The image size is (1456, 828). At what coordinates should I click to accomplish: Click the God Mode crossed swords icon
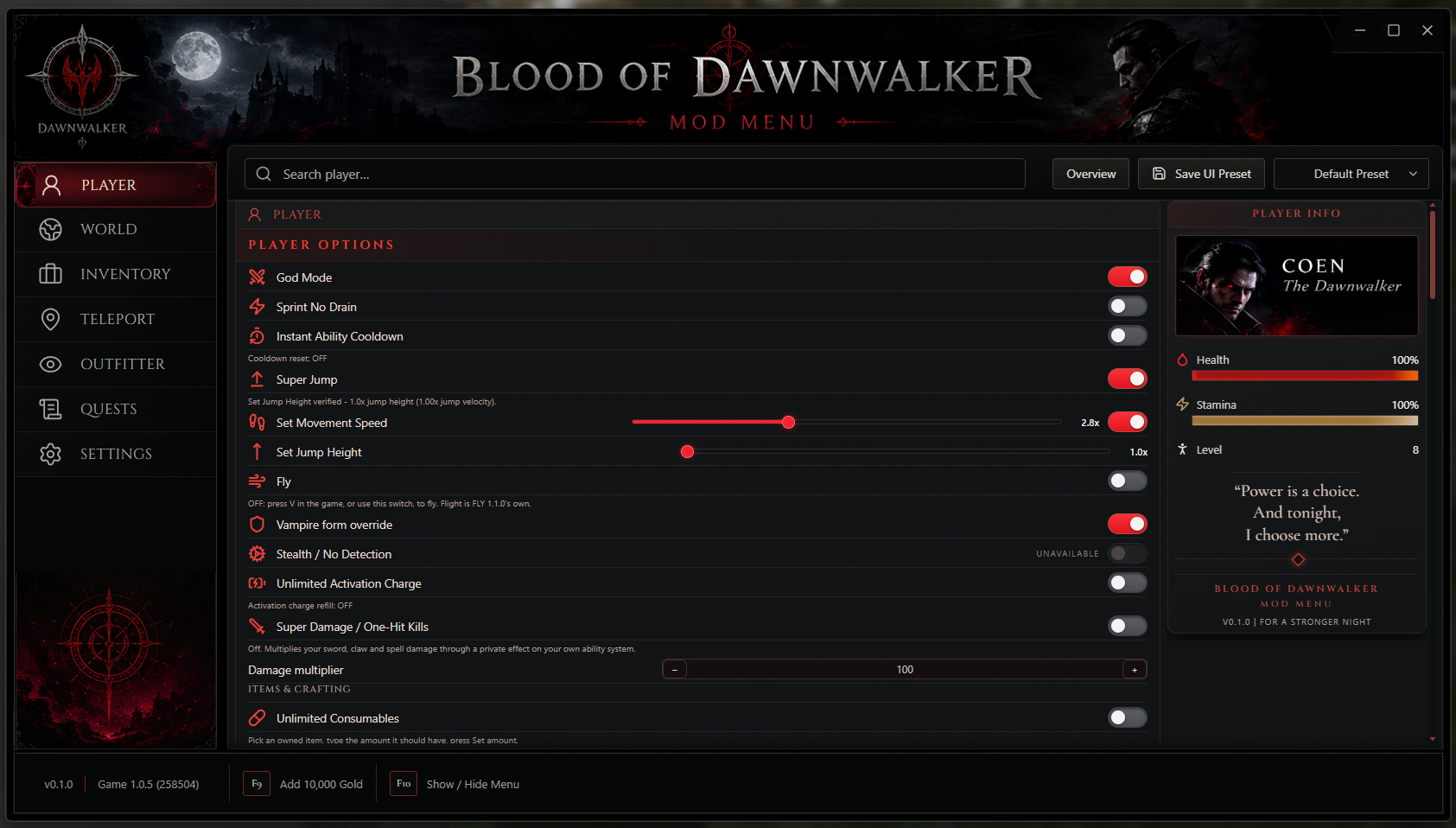257,277
